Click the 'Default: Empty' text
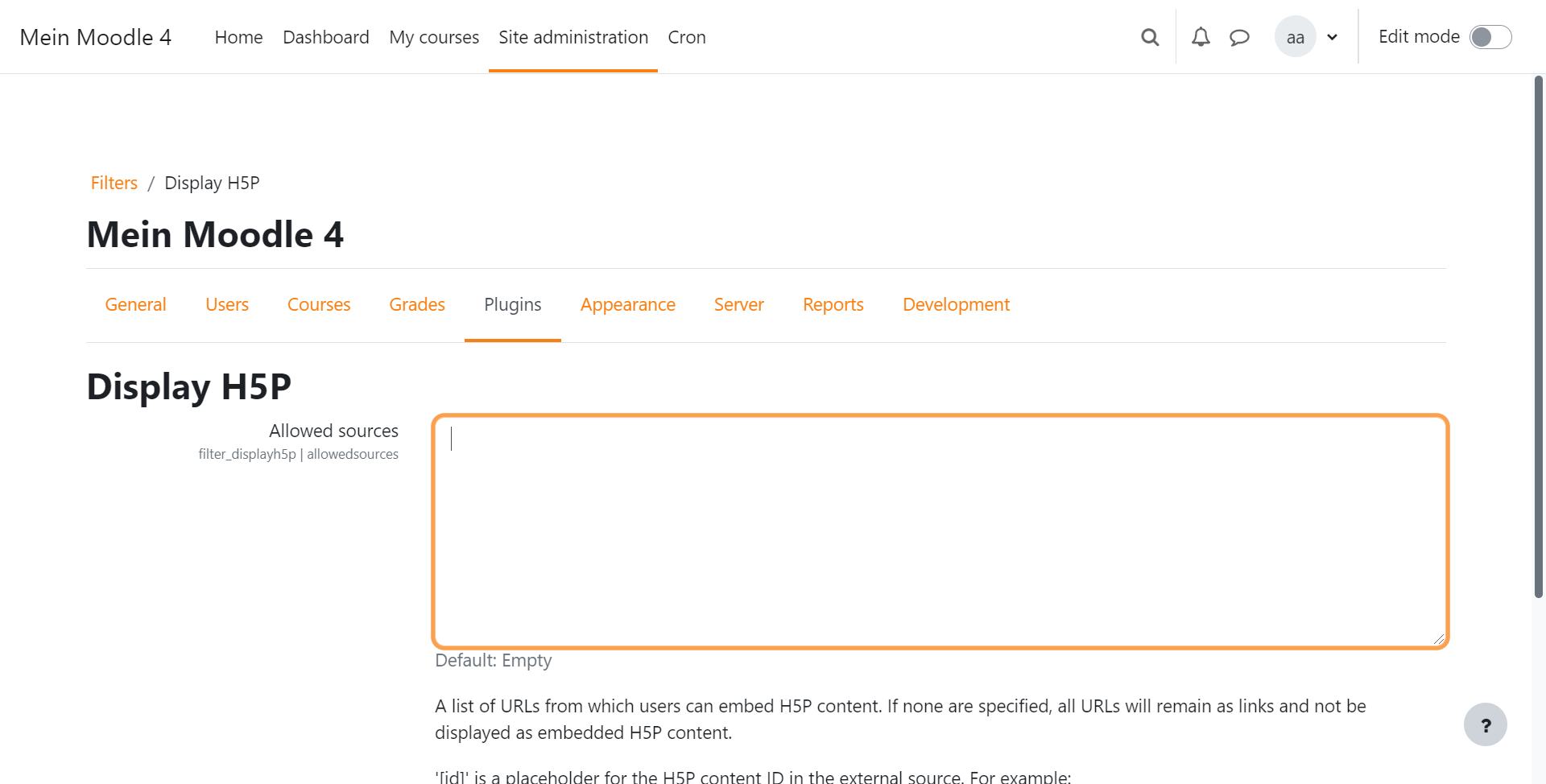1546x784 pixels. click(494, 660)
